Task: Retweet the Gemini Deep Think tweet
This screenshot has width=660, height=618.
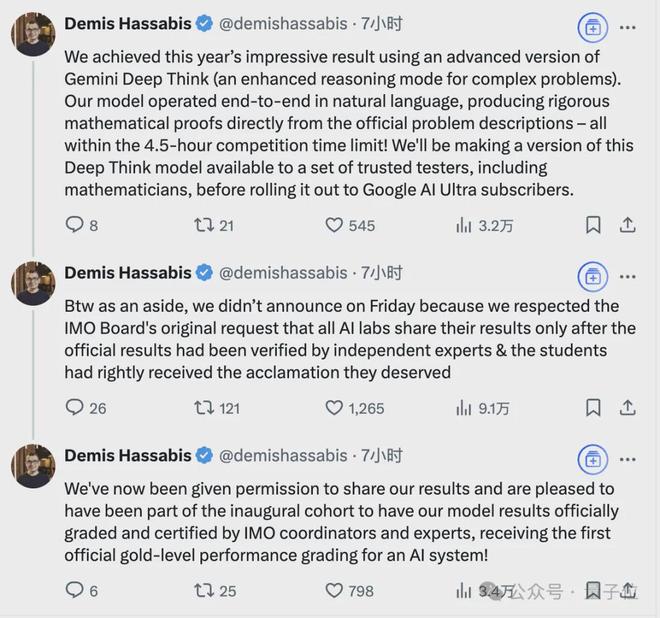Action: 204,225
